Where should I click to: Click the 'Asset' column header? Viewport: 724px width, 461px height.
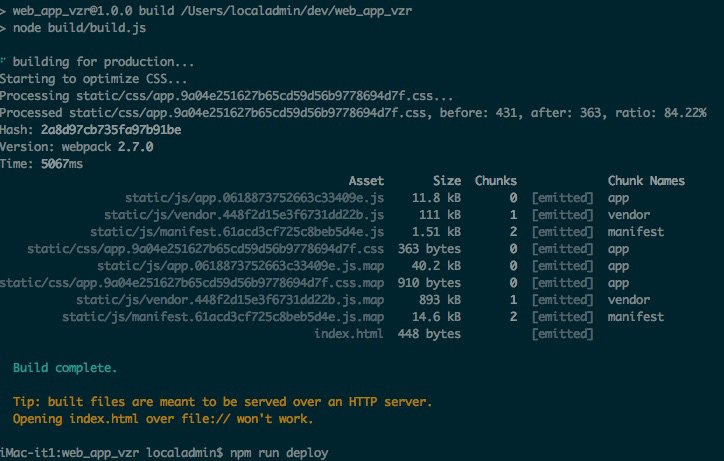pyautogui.click(x=366, y=181)
